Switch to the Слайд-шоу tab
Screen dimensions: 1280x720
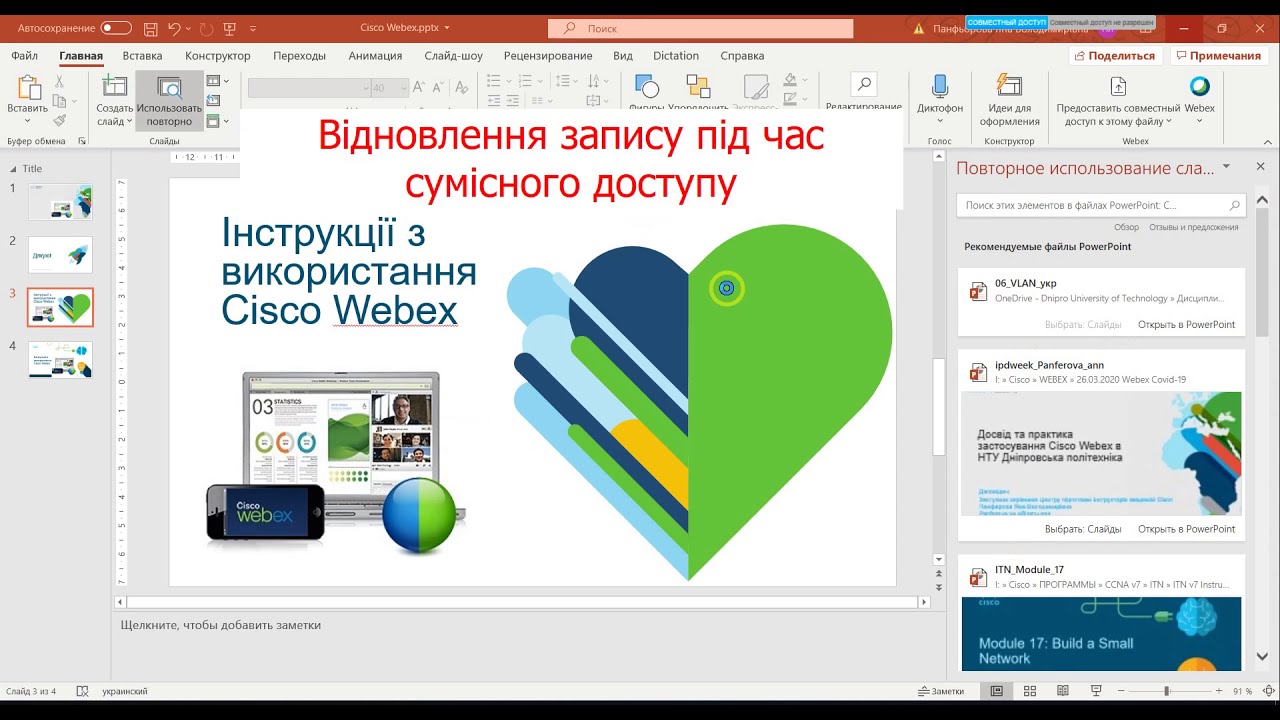click(x=453, y=56)
